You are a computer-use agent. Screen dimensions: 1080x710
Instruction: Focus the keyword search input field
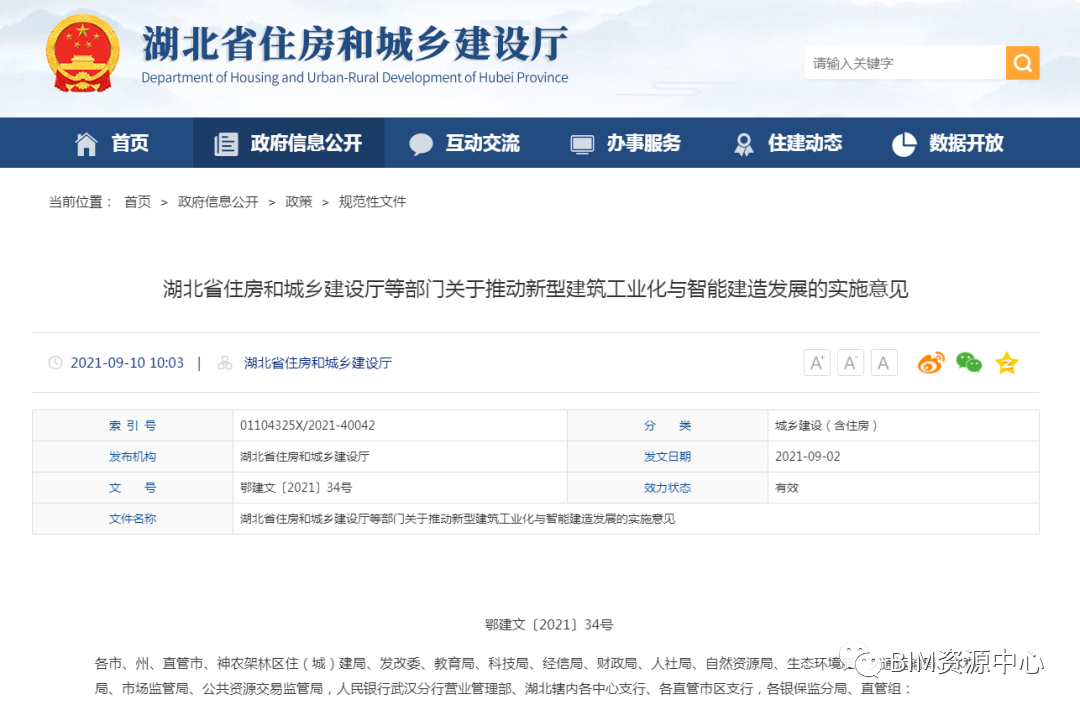click(904, 63)
